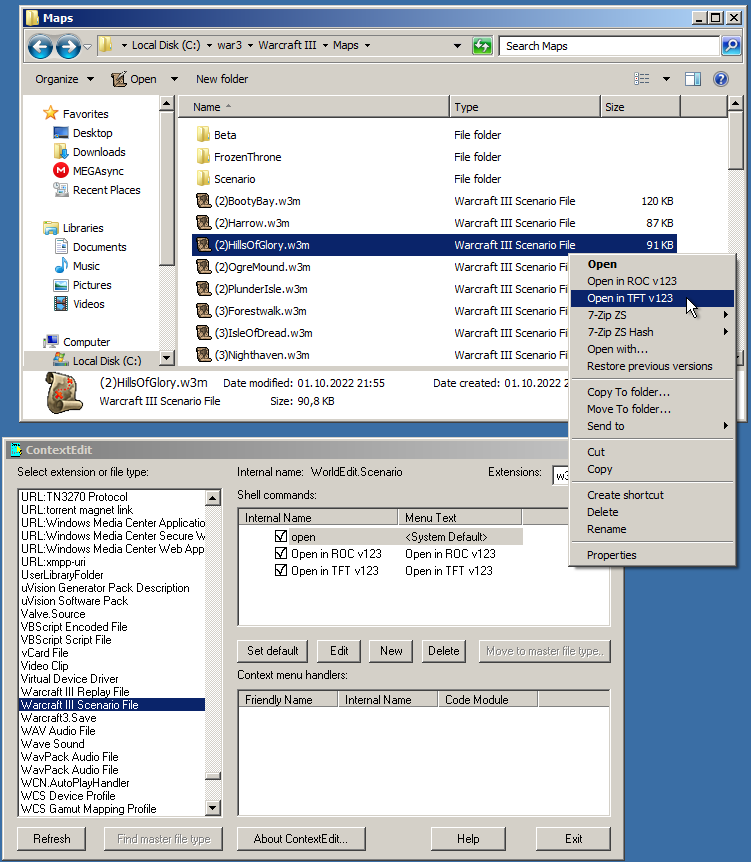Click the Back navigation arrow in Maps window
The height and width of the screenshot is (862, 751).
click(41, 47)
